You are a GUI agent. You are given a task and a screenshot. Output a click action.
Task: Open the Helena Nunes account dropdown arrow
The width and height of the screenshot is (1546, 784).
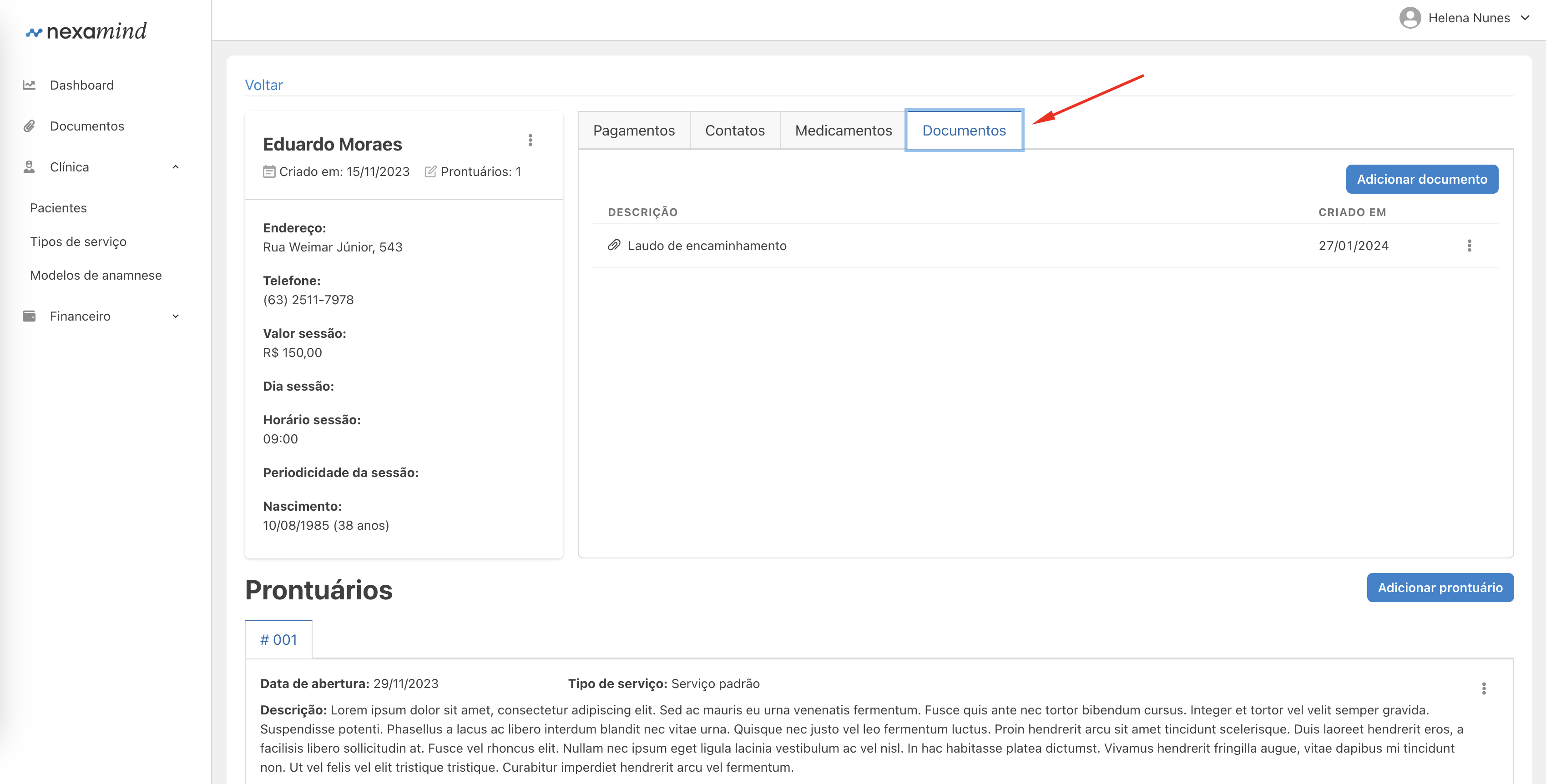pyautogui.click(x=1525, y=18)
